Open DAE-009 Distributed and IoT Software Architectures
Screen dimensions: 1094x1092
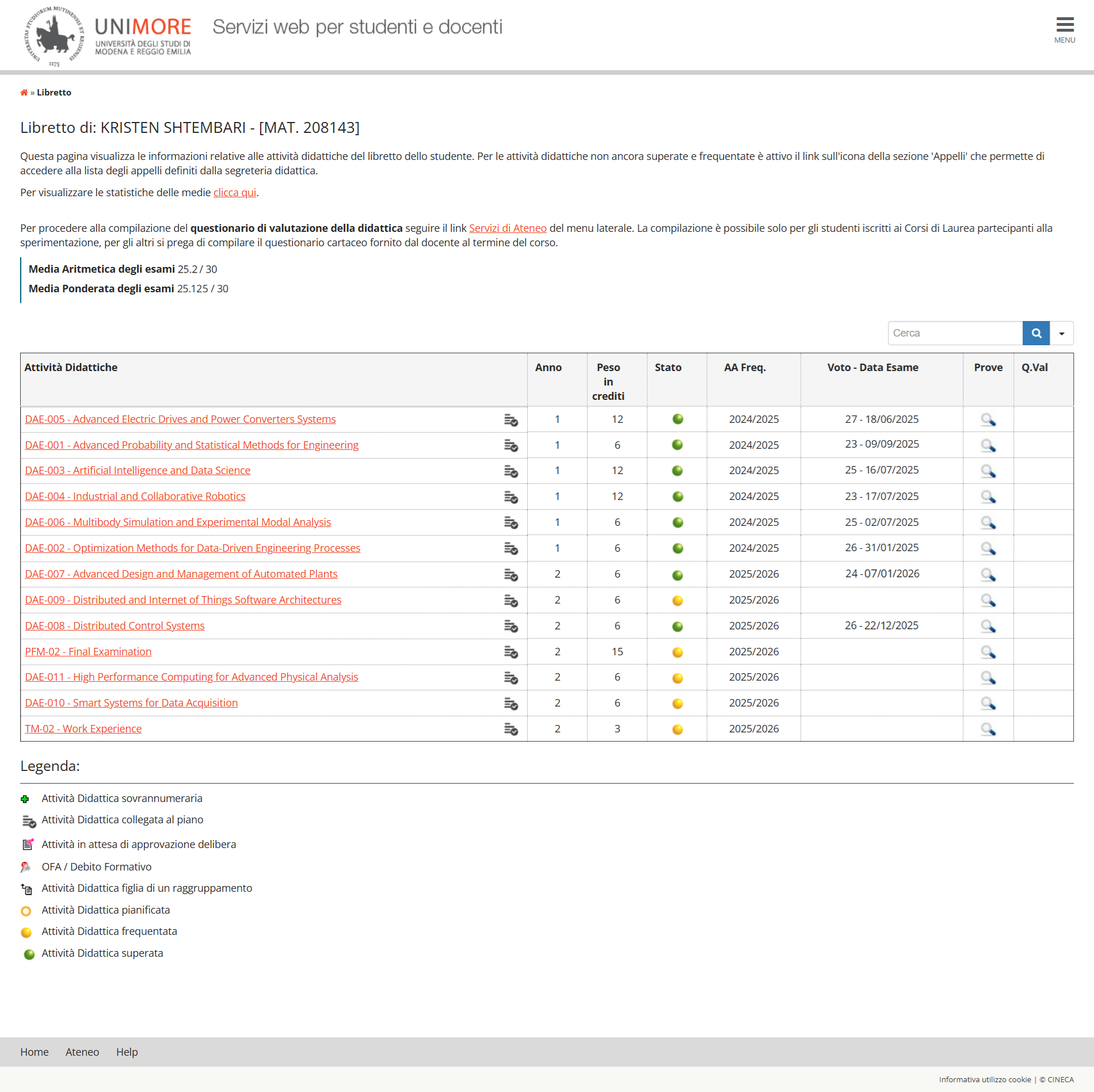point(183,600)
